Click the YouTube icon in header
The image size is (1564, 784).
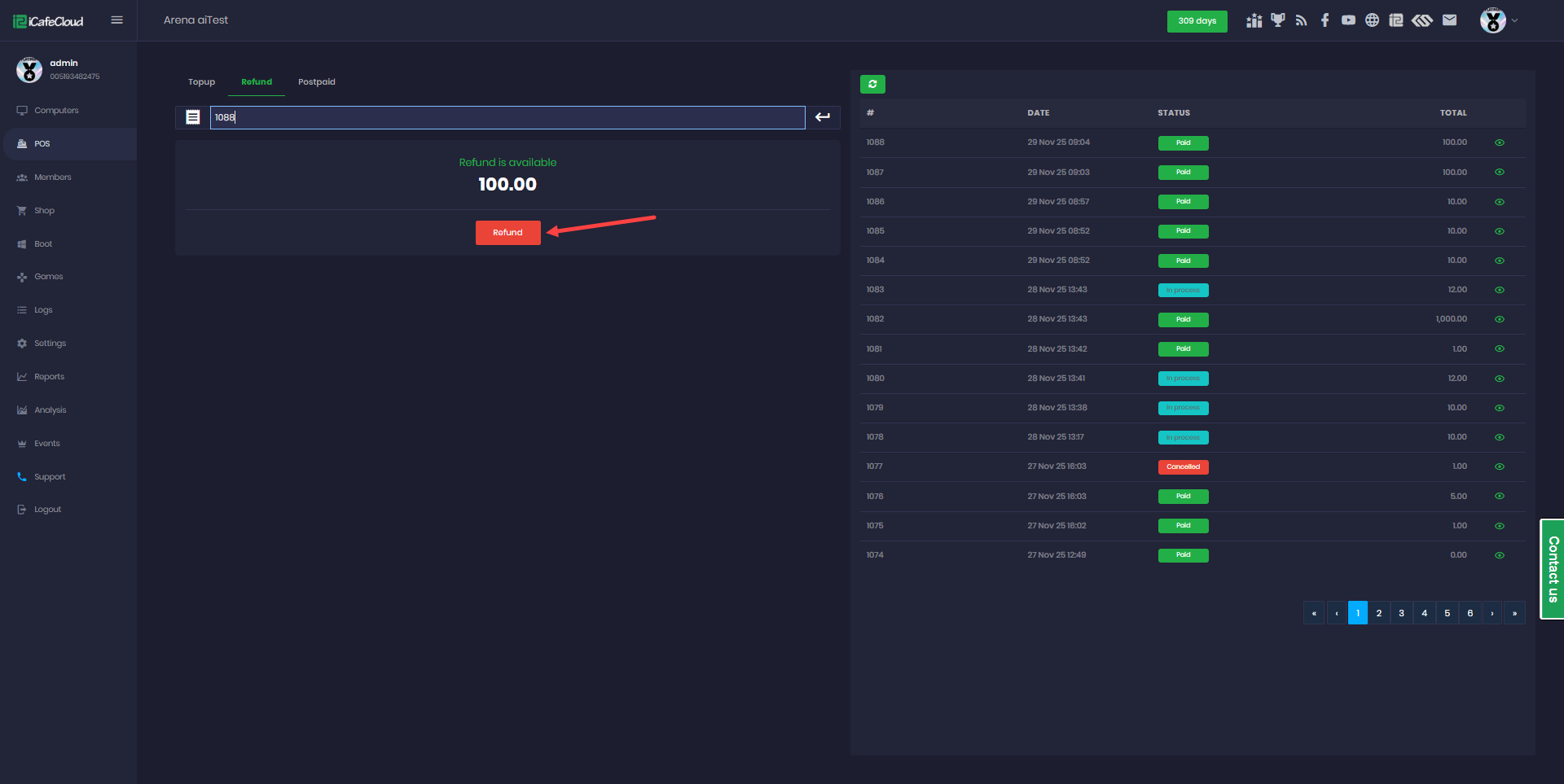coord(1348,20)
